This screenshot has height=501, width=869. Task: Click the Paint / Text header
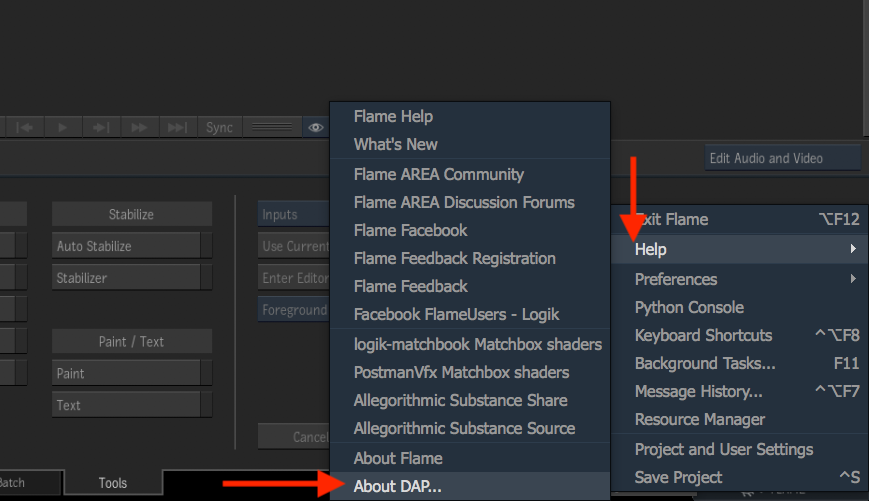point(132,341)
